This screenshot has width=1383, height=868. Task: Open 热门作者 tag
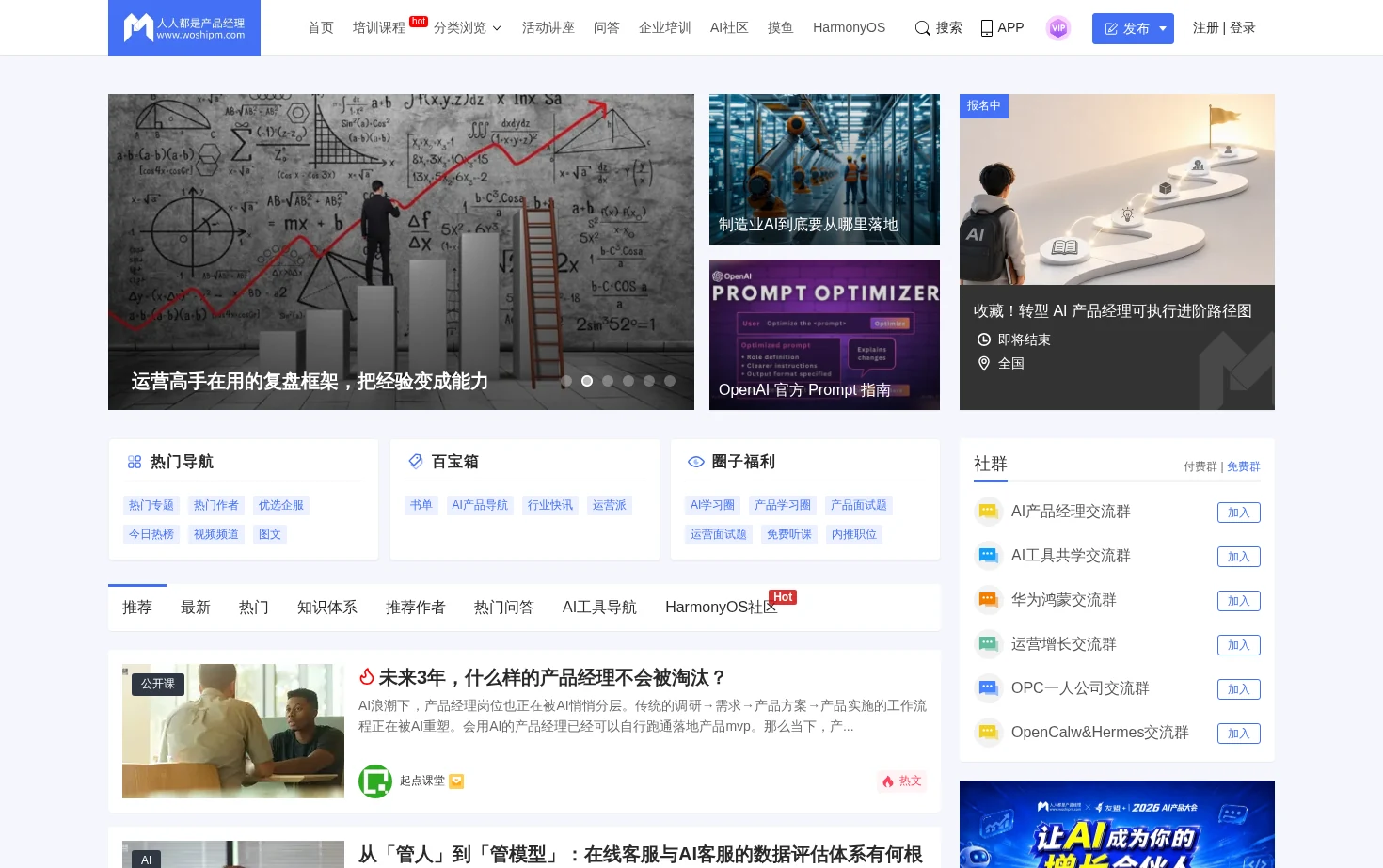point(216,505)
